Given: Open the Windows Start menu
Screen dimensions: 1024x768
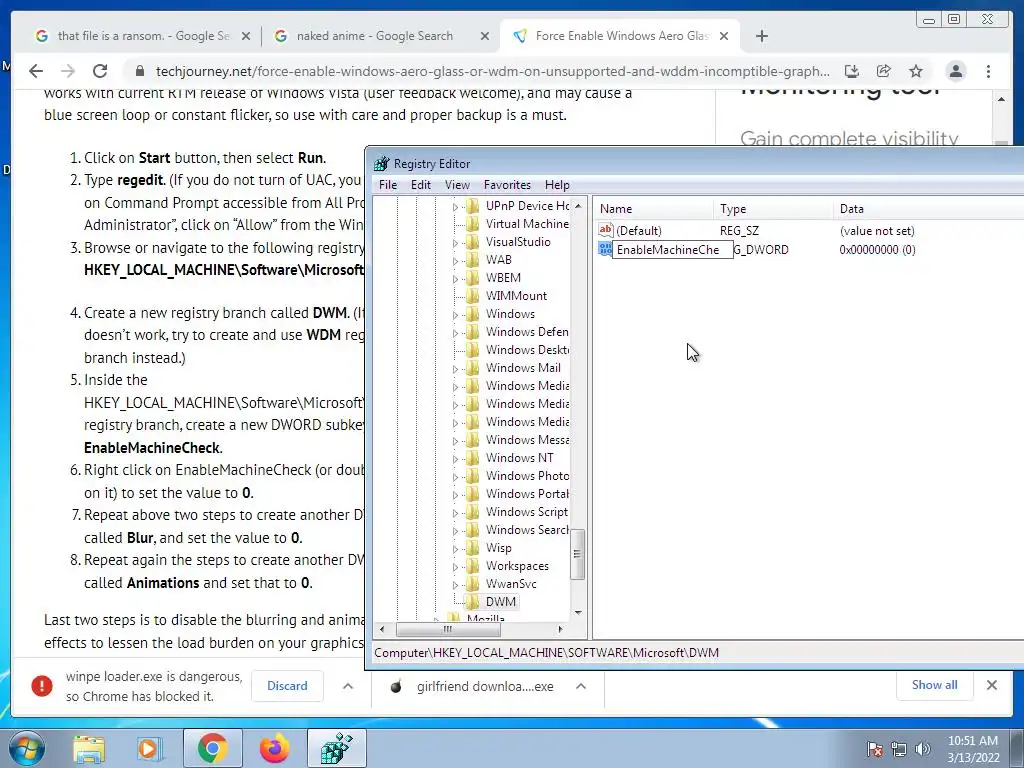Looking at the screenshot, I should [25, 748].
